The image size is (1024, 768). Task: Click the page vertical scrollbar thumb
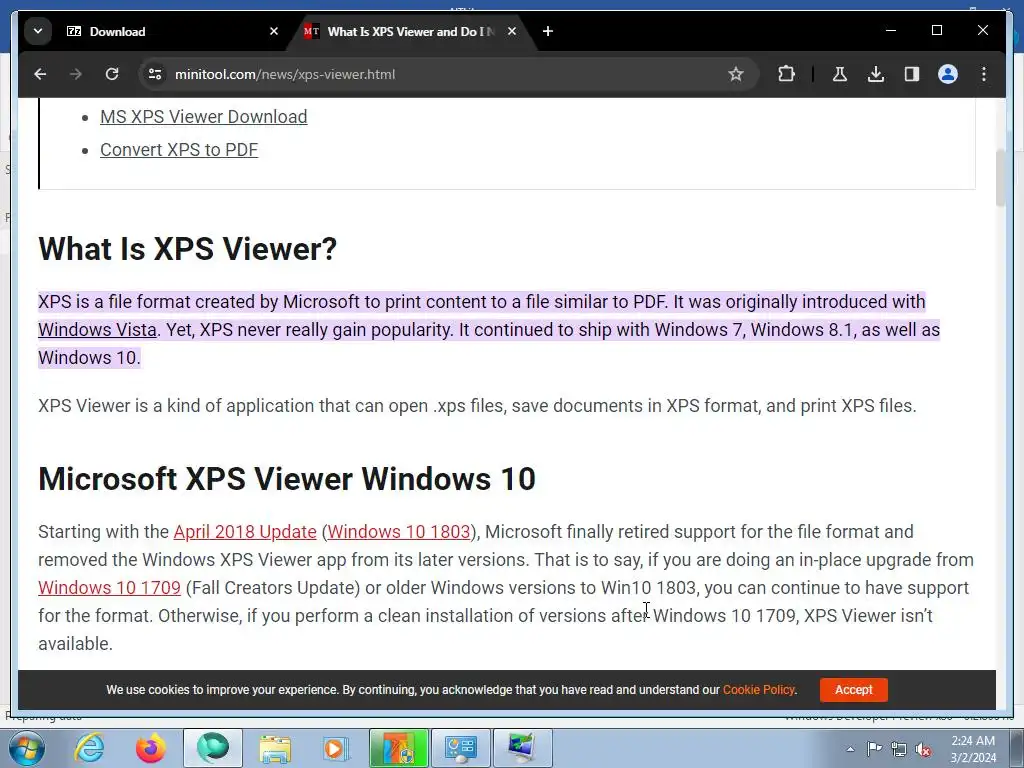pyautogui.click(x=1000, y=178)
